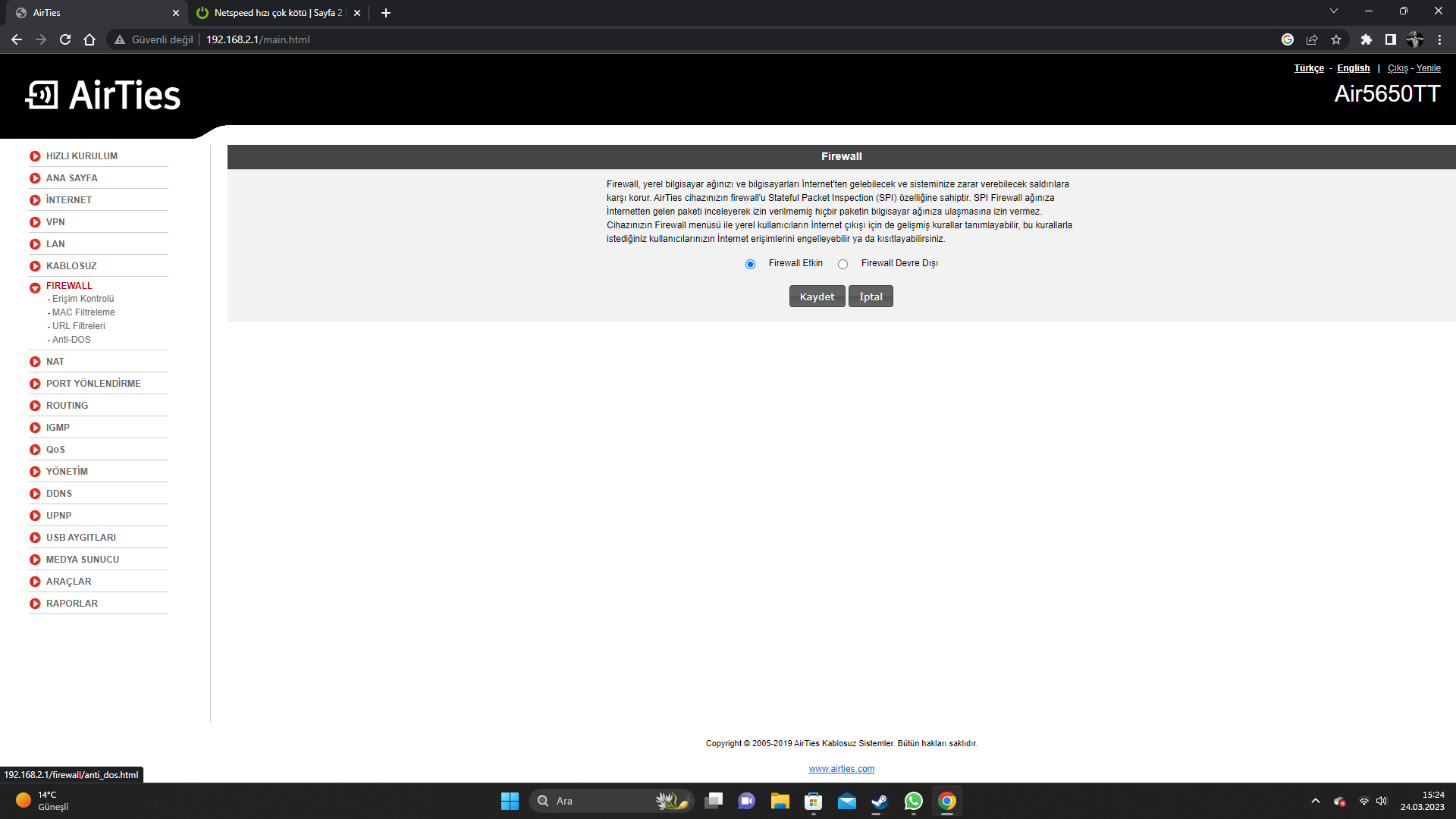Click the AirTies logo icon

click(x=42, y=96)
